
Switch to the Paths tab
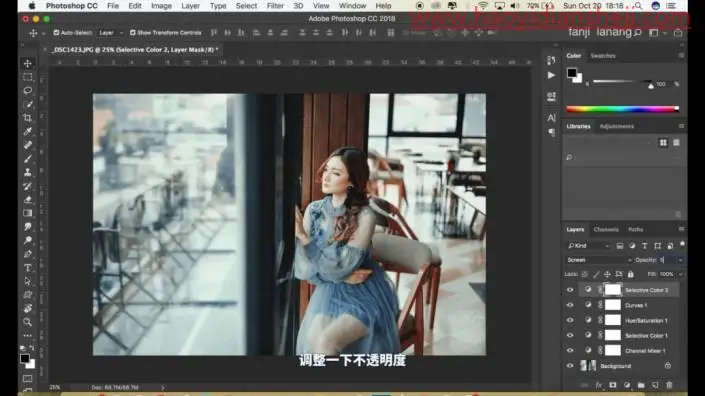pyautogui.click(x=635, y=230)
